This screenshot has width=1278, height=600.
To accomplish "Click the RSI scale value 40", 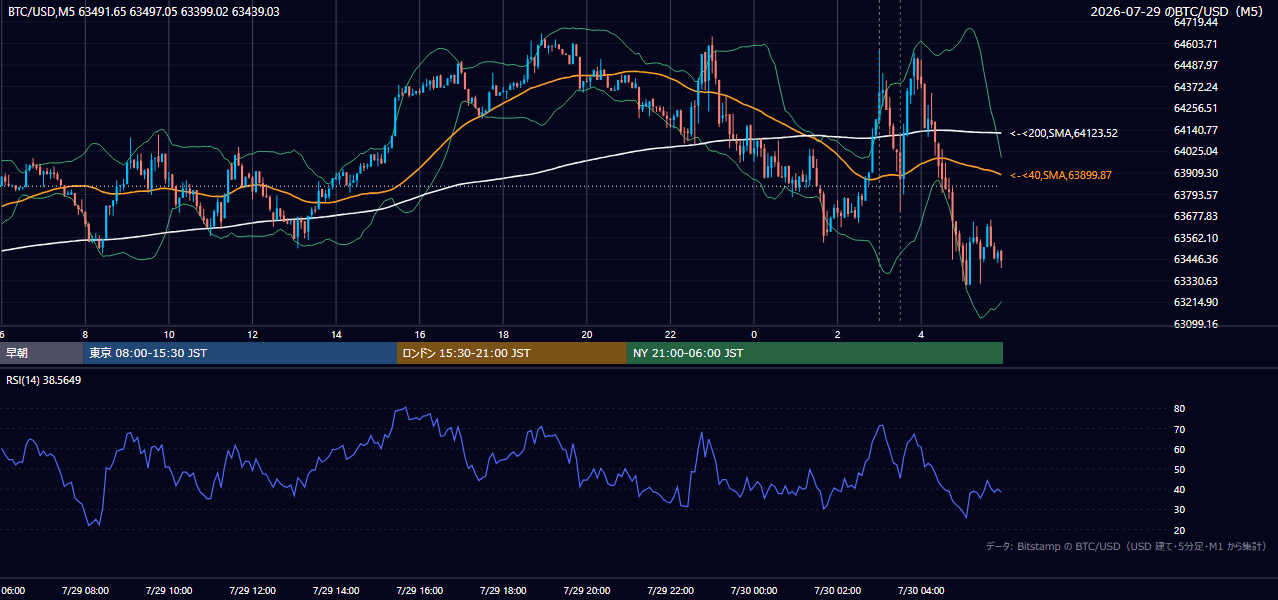I will coord(1179,489).
